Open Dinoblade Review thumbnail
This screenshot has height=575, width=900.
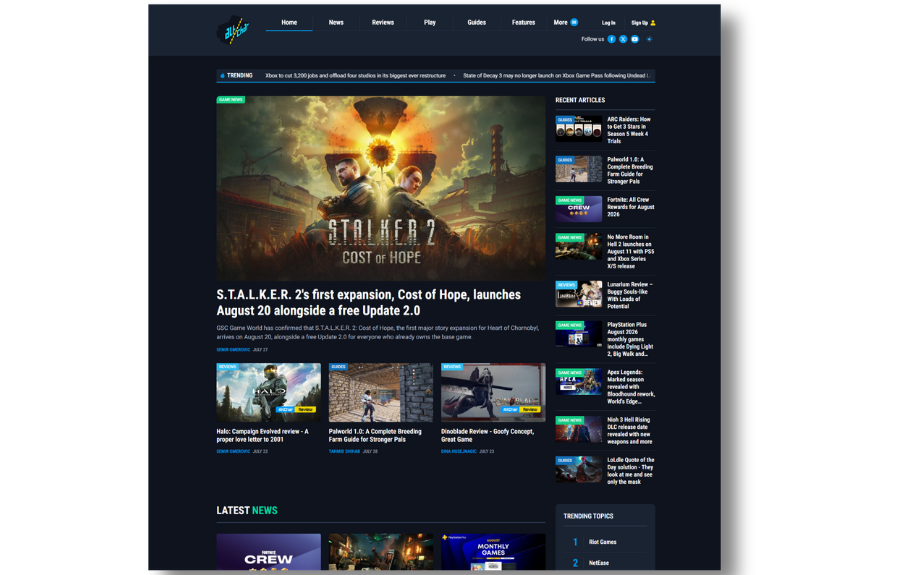(x=493, y=392)
